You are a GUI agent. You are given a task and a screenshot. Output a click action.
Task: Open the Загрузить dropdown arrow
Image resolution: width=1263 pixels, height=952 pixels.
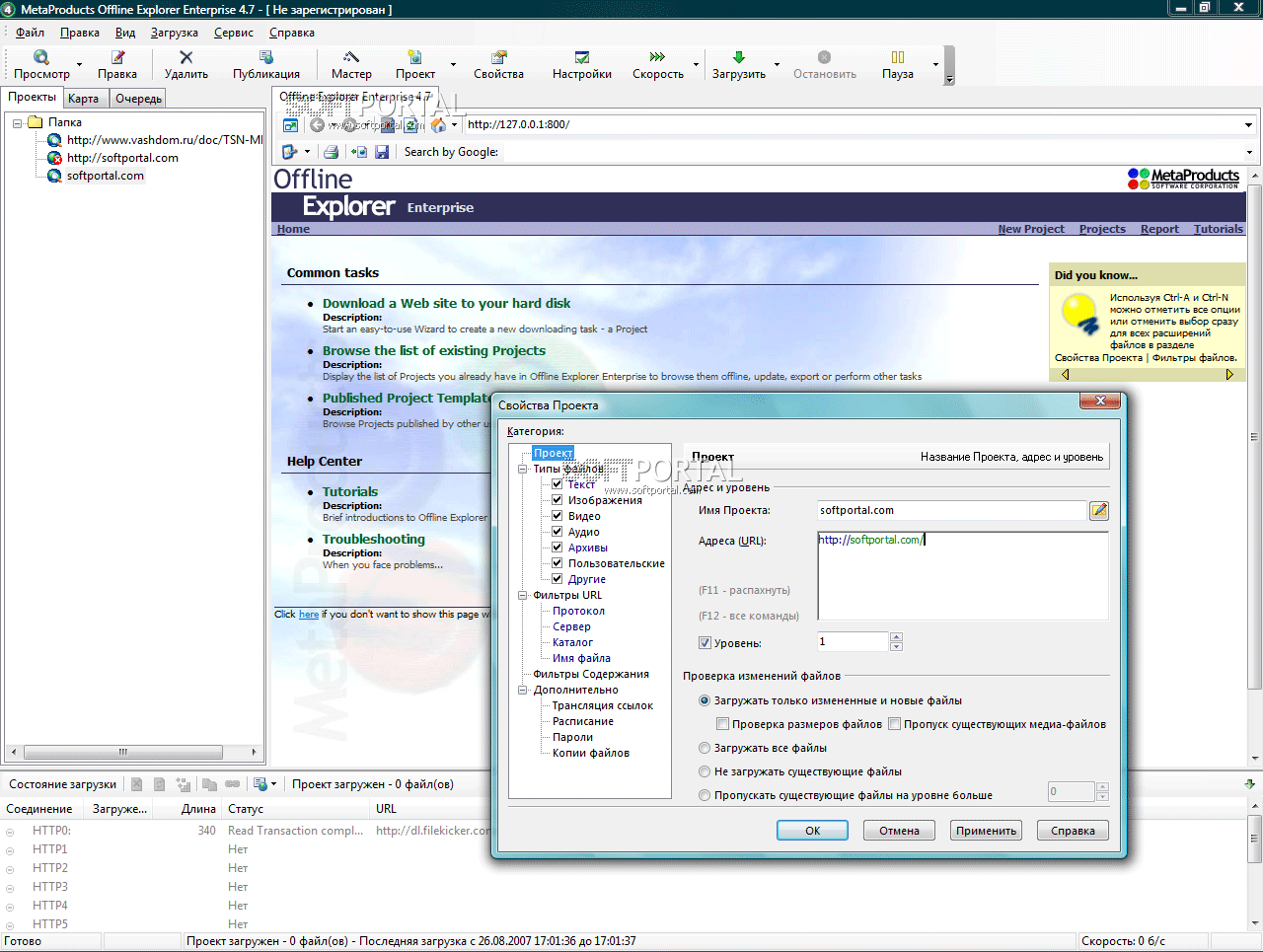point(777,65)
